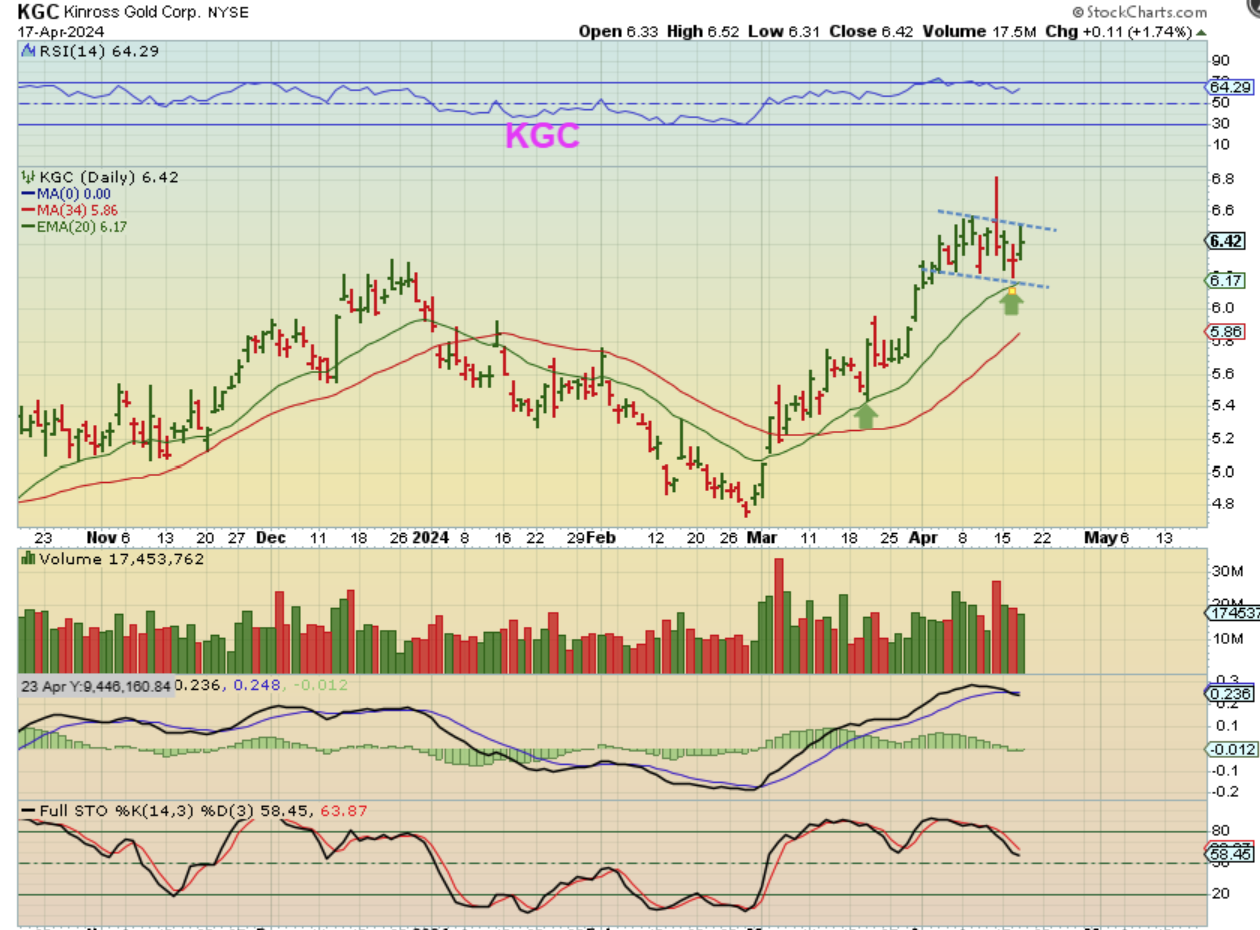Screen dimensions: 1260x930
Task: Click the 10 label on RSI axis
Action: pyautogui.click(x=1223, y=145)
